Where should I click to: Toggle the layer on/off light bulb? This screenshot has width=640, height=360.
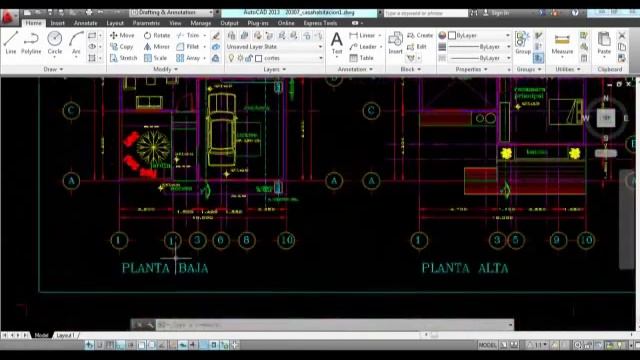click(231, 58)
